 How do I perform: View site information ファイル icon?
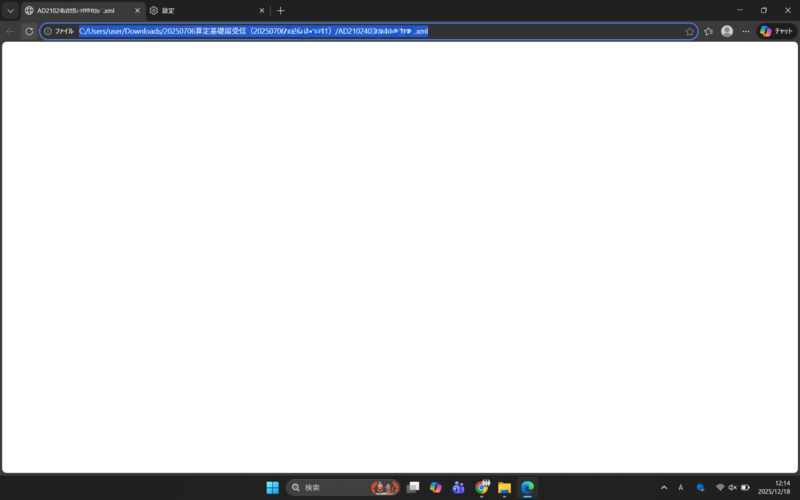59,31
